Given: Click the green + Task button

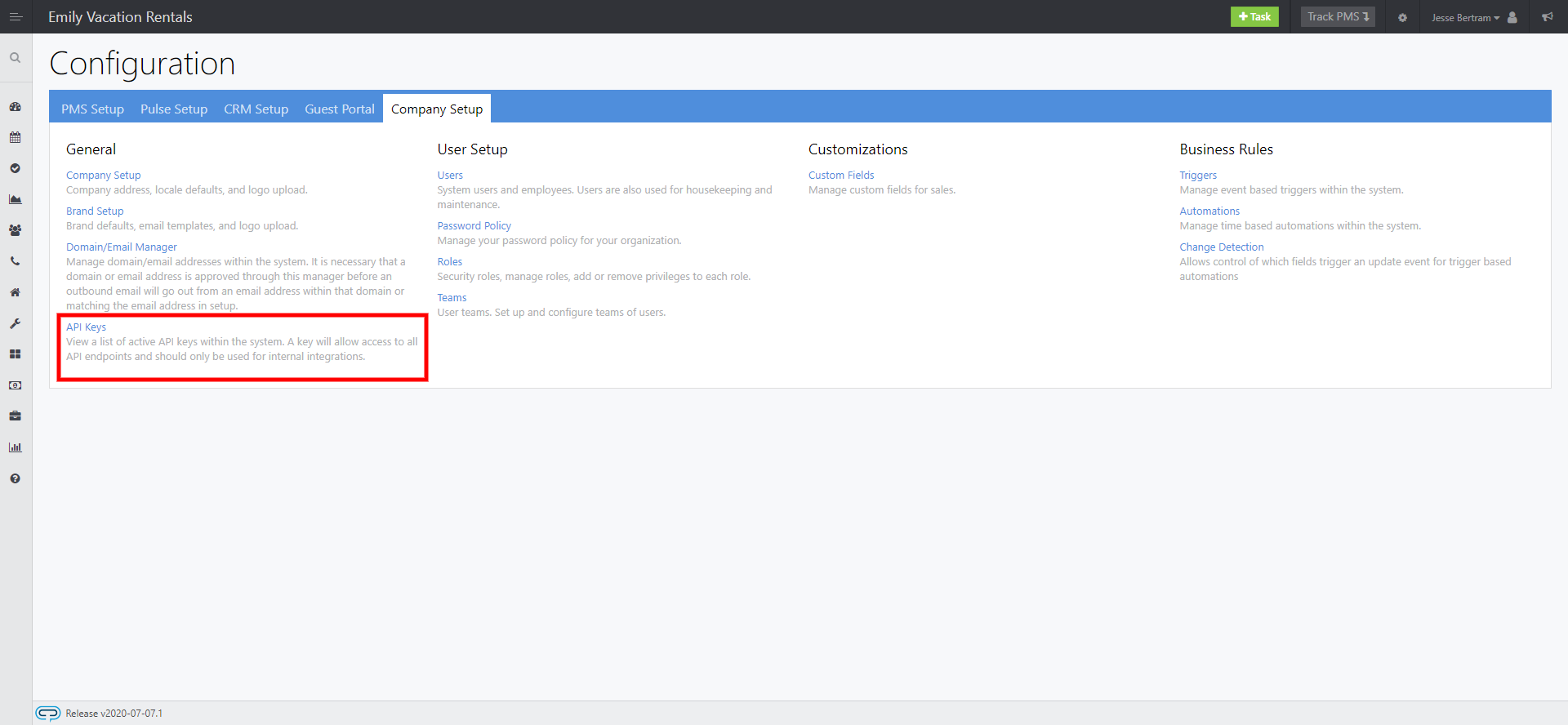Looking at the screenshot, I should [x=1254, y=16].
